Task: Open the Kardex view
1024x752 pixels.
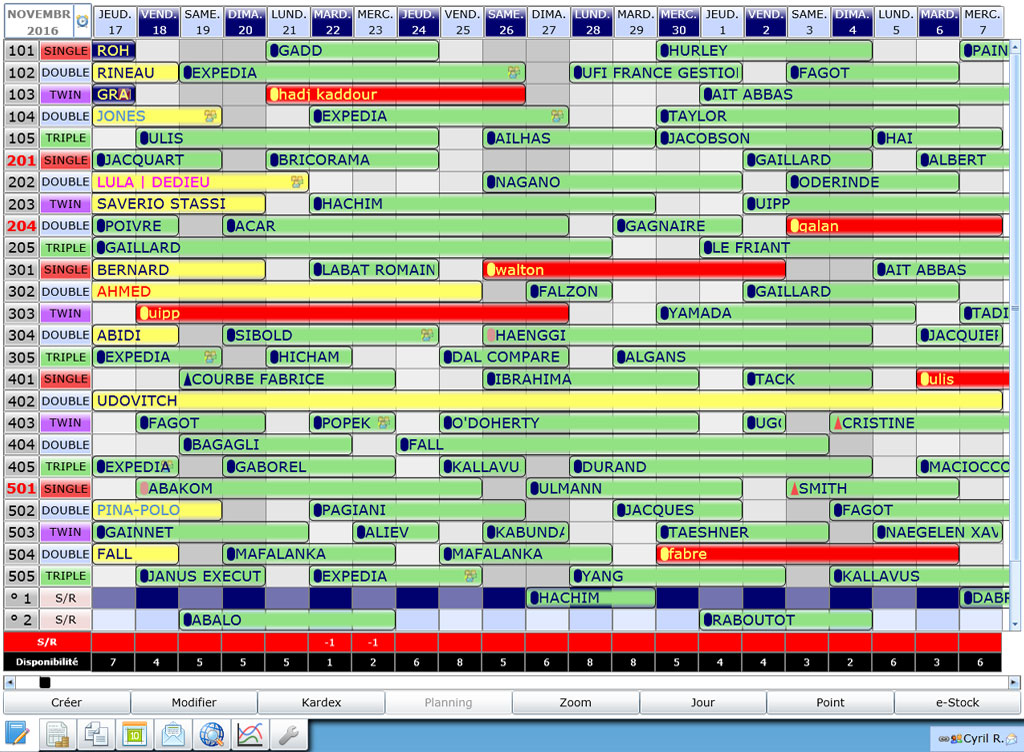Action: [321, 702]
